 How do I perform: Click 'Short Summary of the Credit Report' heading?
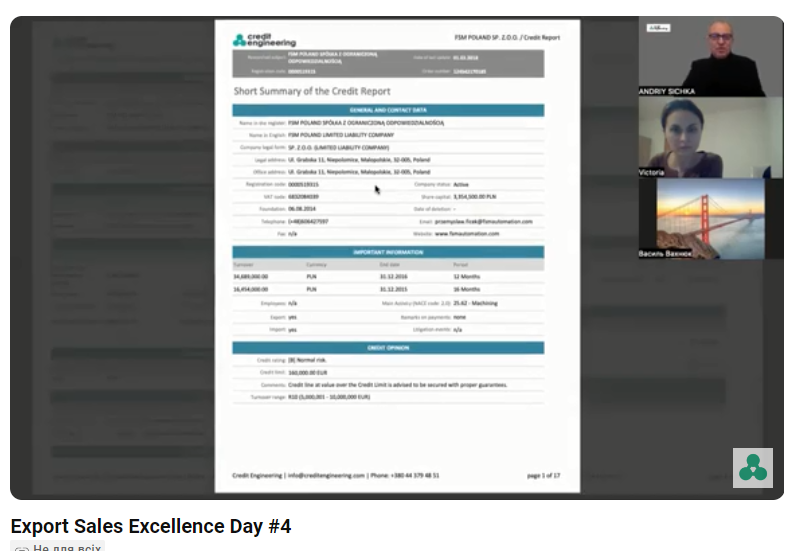312,91
